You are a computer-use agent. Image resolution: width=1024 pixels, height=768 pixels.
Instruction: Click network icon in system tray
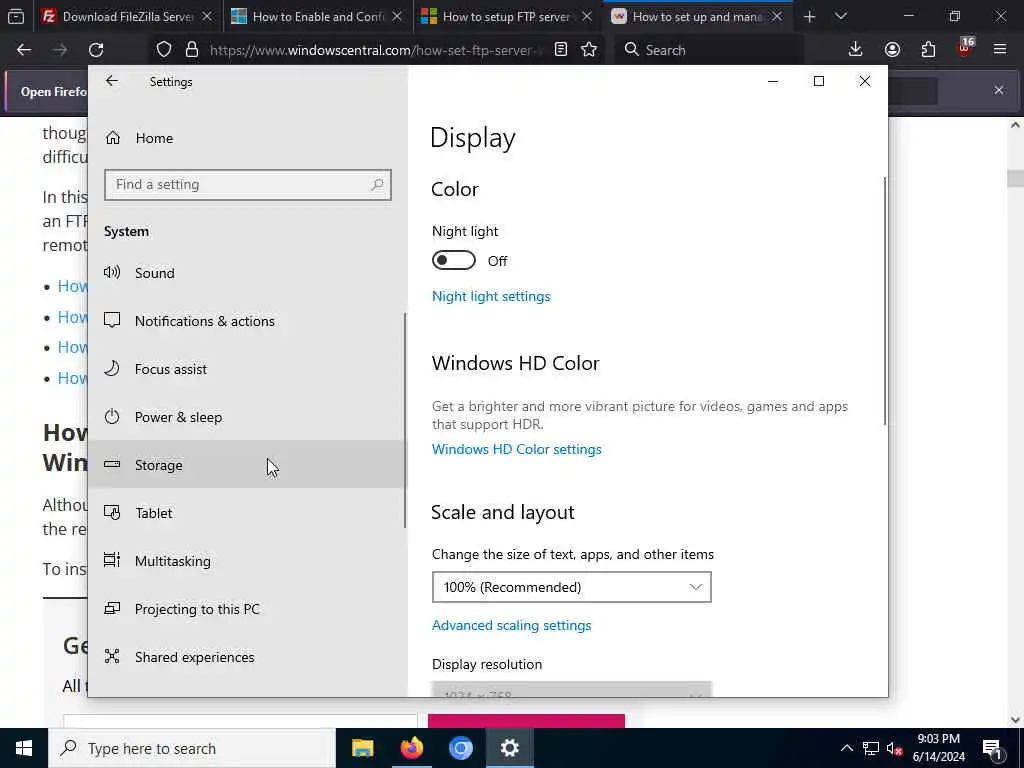871,748
